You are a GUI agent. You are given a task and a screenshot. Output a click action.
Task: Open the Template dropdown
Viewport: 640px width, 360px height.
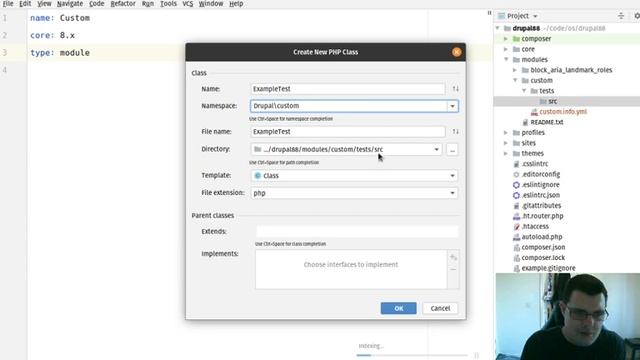click(354, 176)
